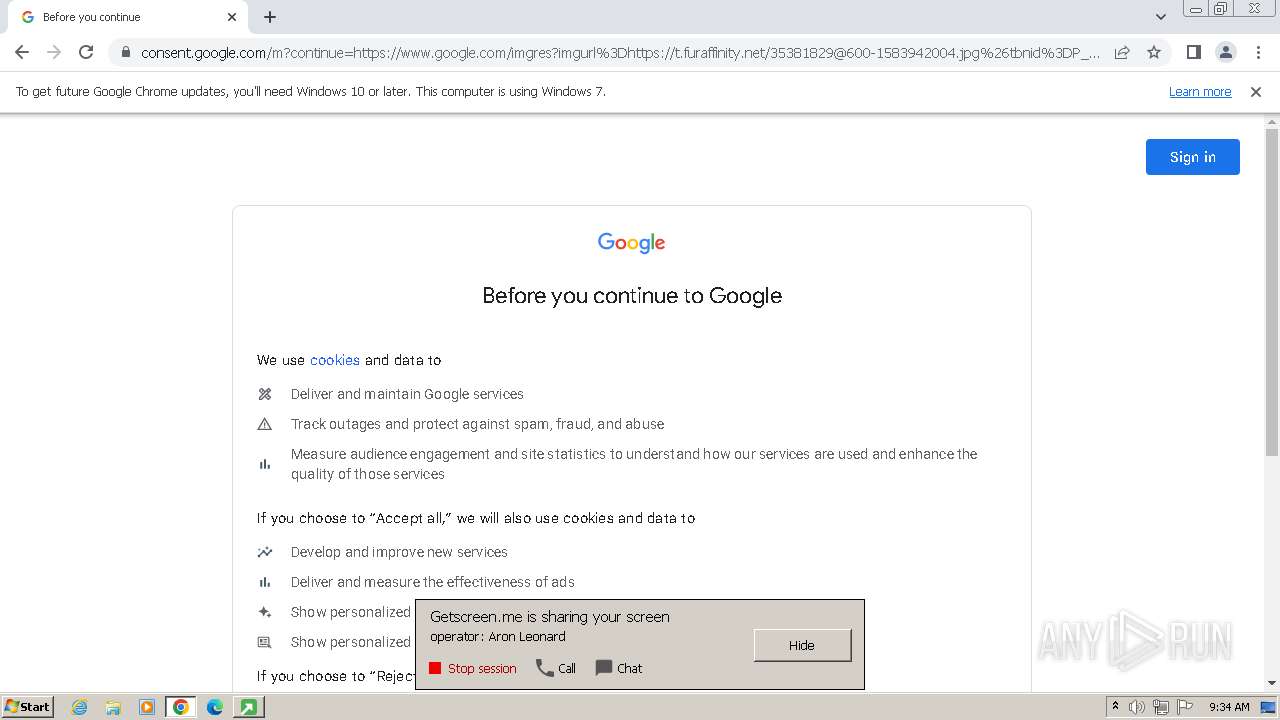
Task: Open the cookies link
Action: pos(335,360)
